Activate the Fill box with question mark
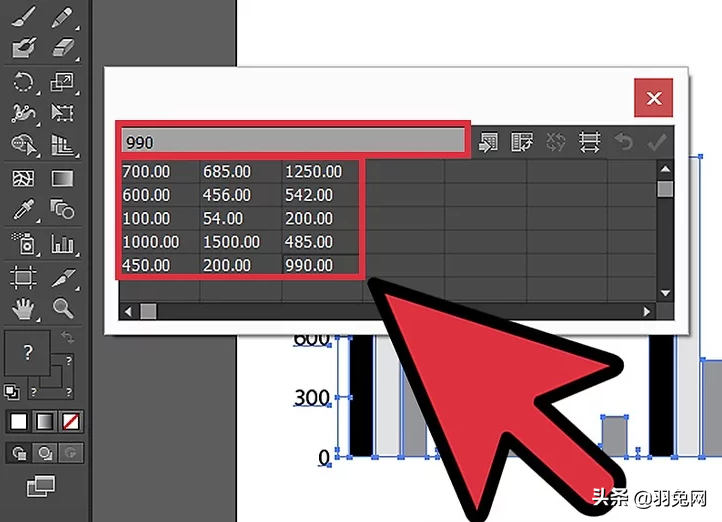This screenshot has height=522, width=722. point(27,353)
